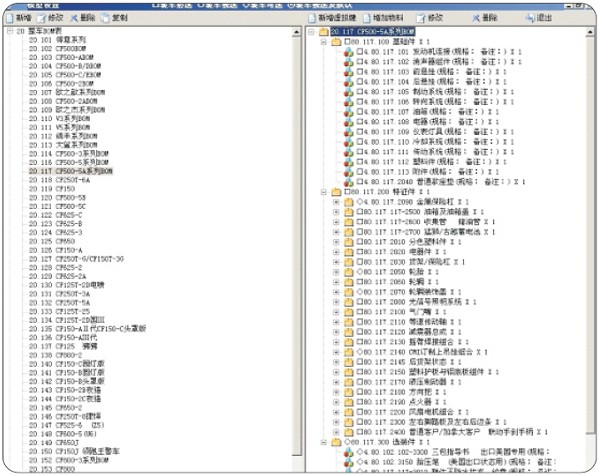Click the 新增 icon in left toolbar
599x475 pixels.
10,18
